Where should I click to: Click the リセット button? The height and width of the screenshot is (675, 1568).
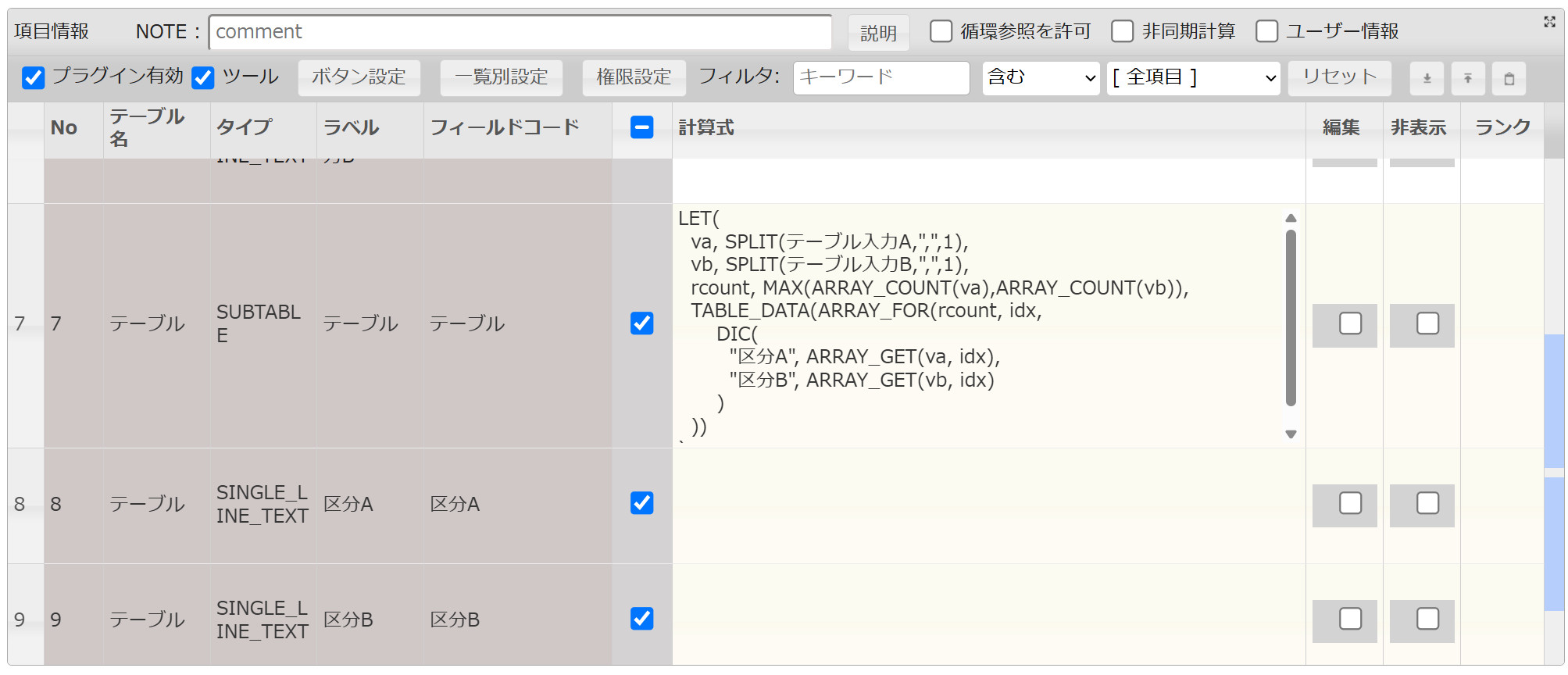point(1339,77)
